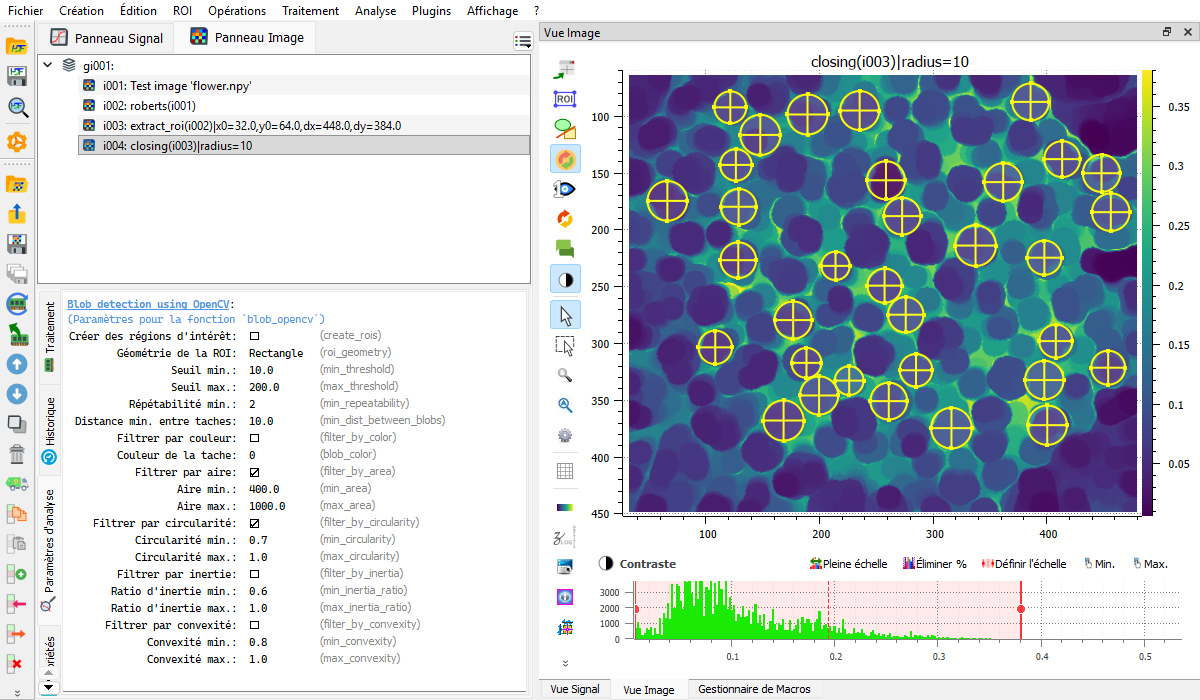
Task: Toggle the grid icon in image toolbar
Action: click(565, 471)
